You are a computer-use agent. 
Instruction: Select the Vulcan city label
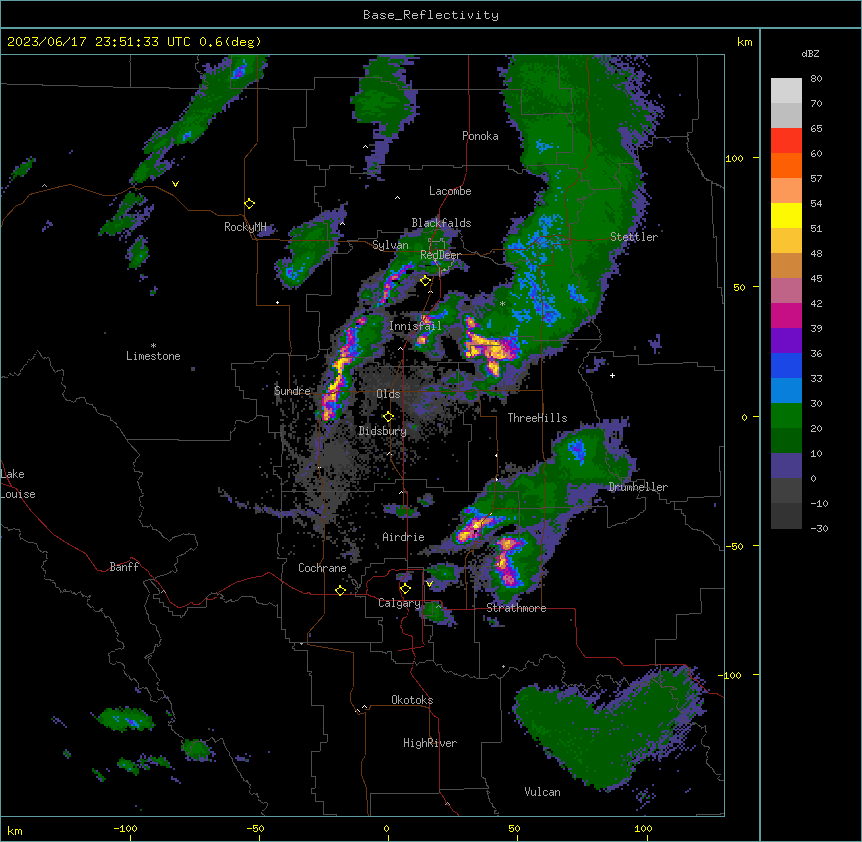pyautogui.click(x=543, y=792)
